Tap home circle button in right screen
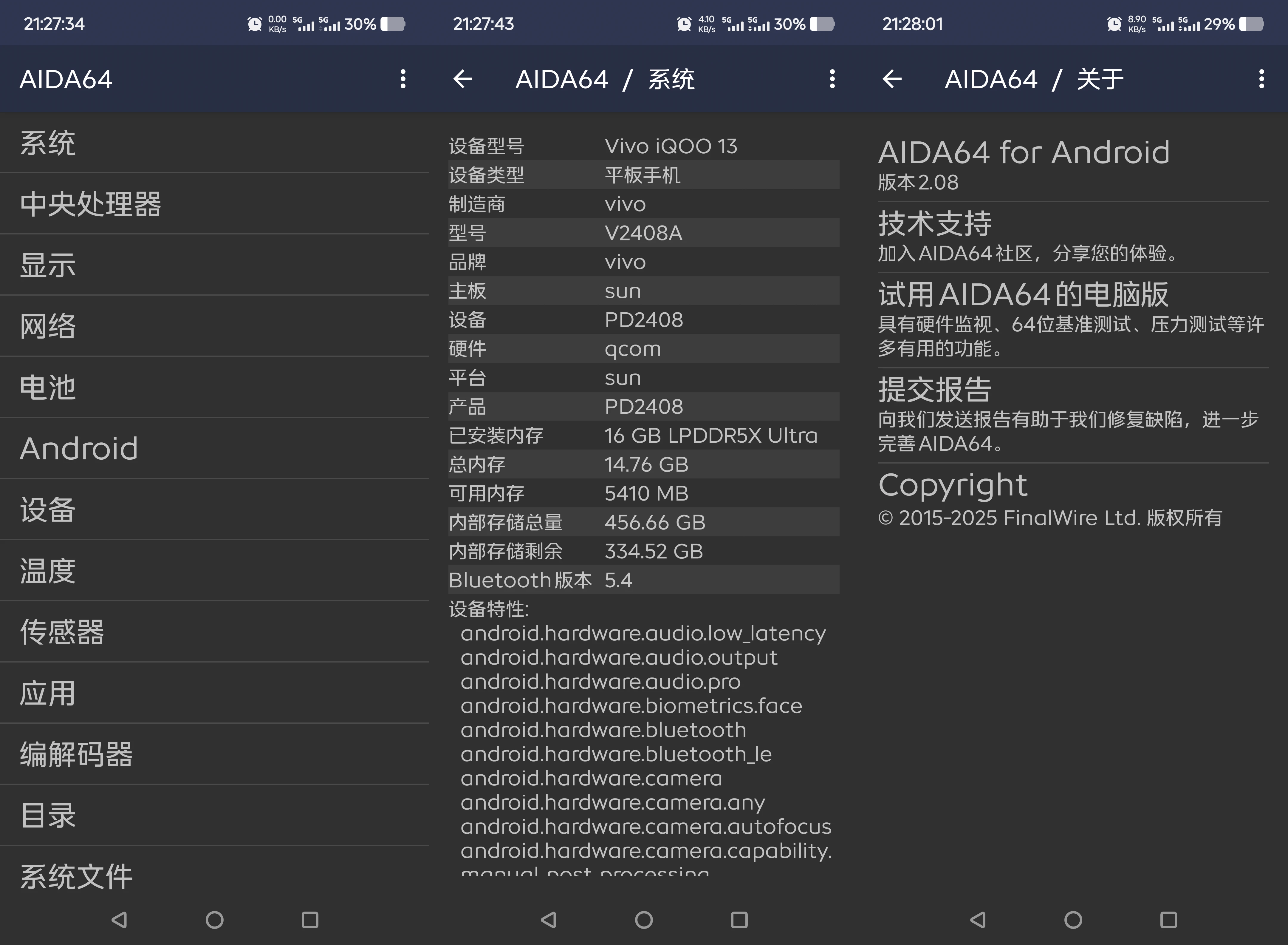The width and height of the screenshot is (1288, 945). point(1073,920)
